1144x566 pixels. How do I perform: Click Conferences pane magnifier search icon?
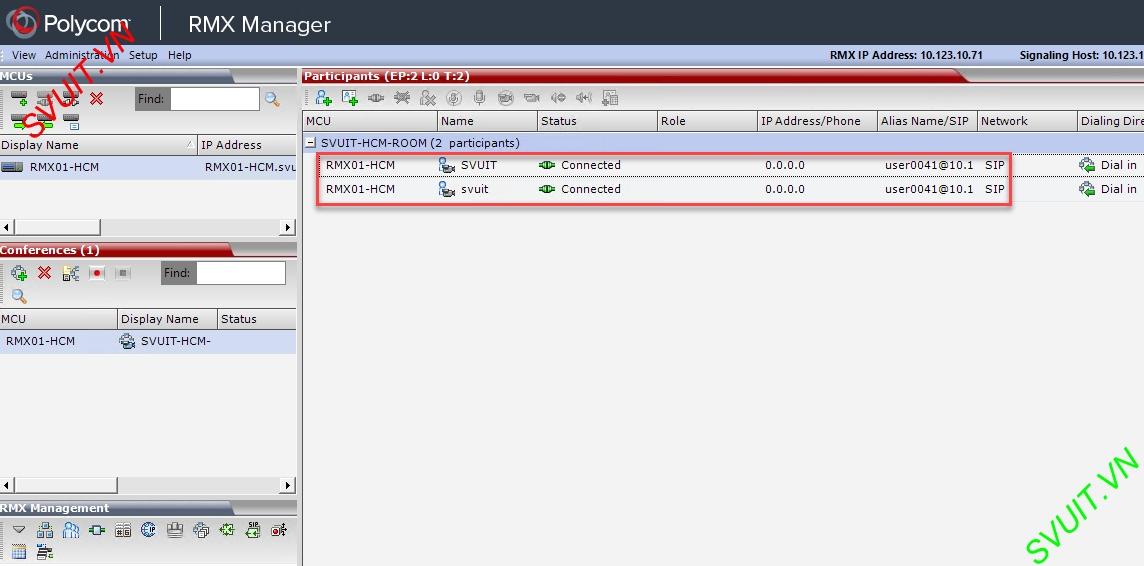[19, 296]
